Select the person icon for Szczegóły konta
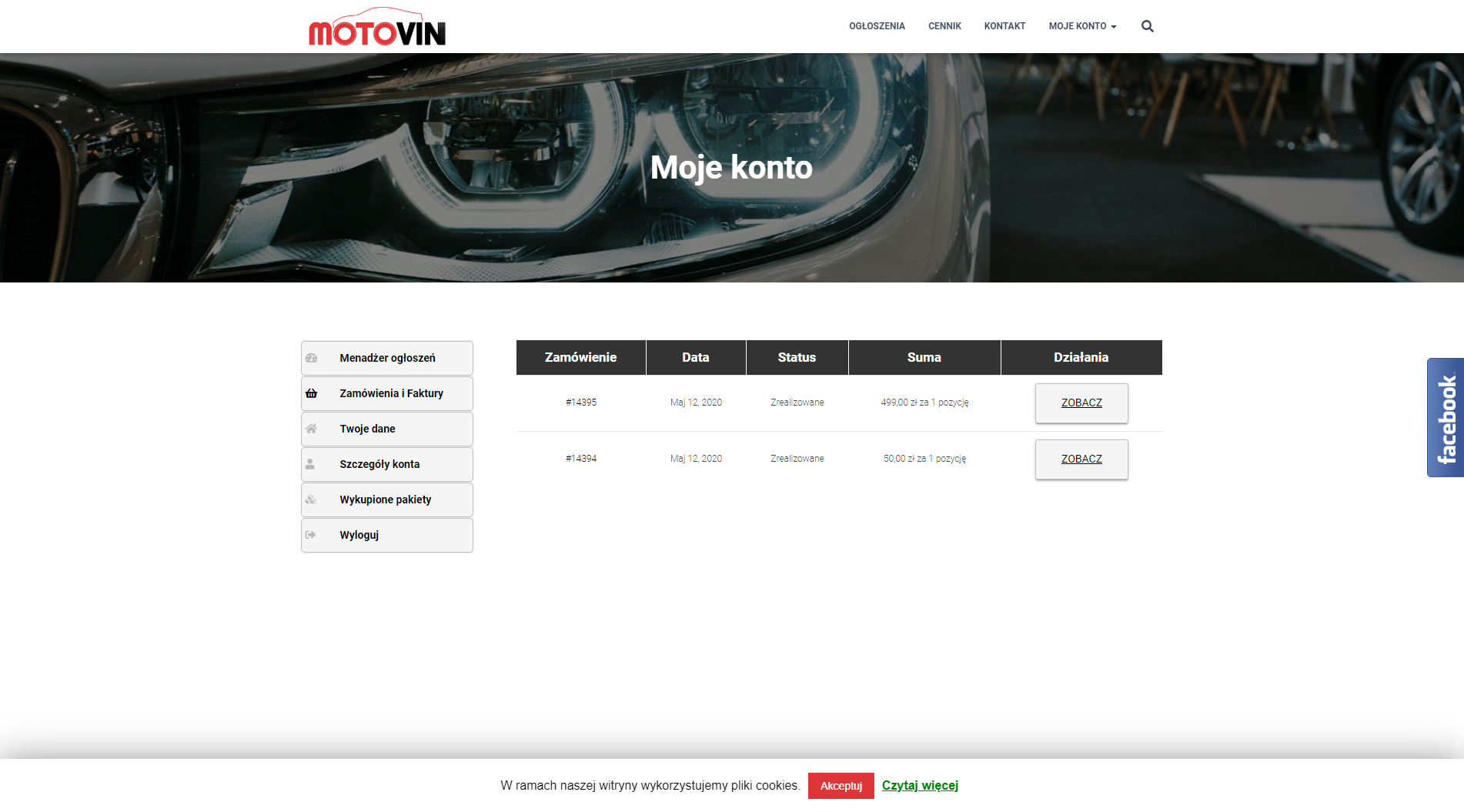Image resolution: width=1464 pixels, height=812 pixels. pyautogui.click(x=311, y=463)
